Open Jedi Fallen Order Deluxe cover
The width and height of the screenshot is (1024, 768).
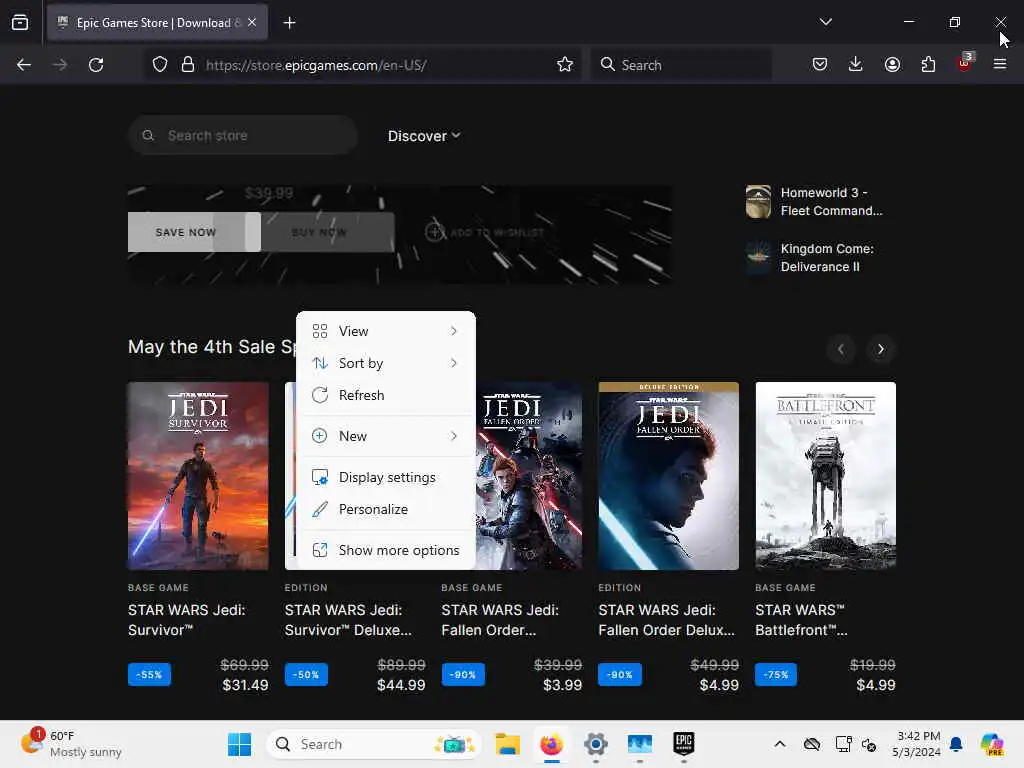[669, 476]
